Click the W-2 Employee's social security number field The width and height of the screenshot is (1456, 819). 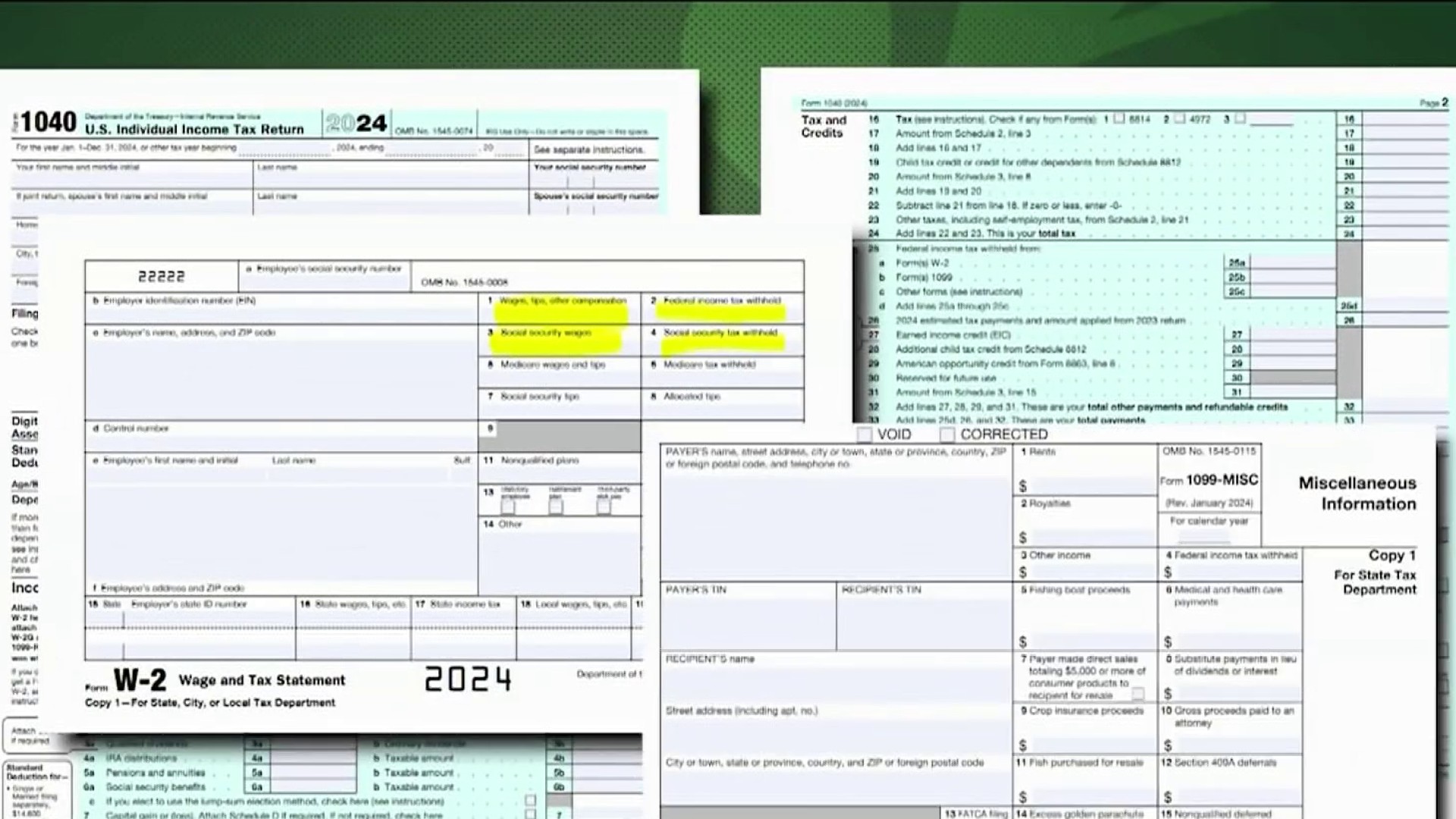click(x=325, y=276)
